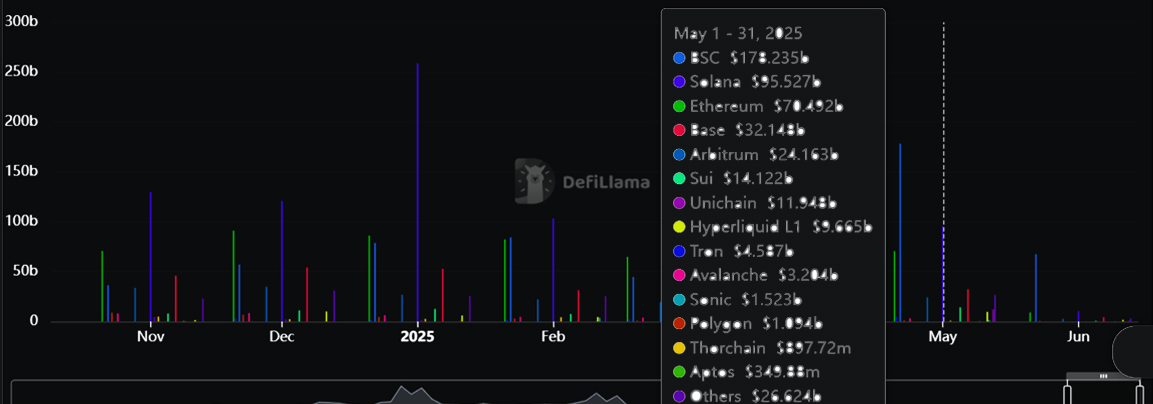The image size is (1153, 404).
Task: Click the tallest Solana bar at 2025
Action: 418,193
